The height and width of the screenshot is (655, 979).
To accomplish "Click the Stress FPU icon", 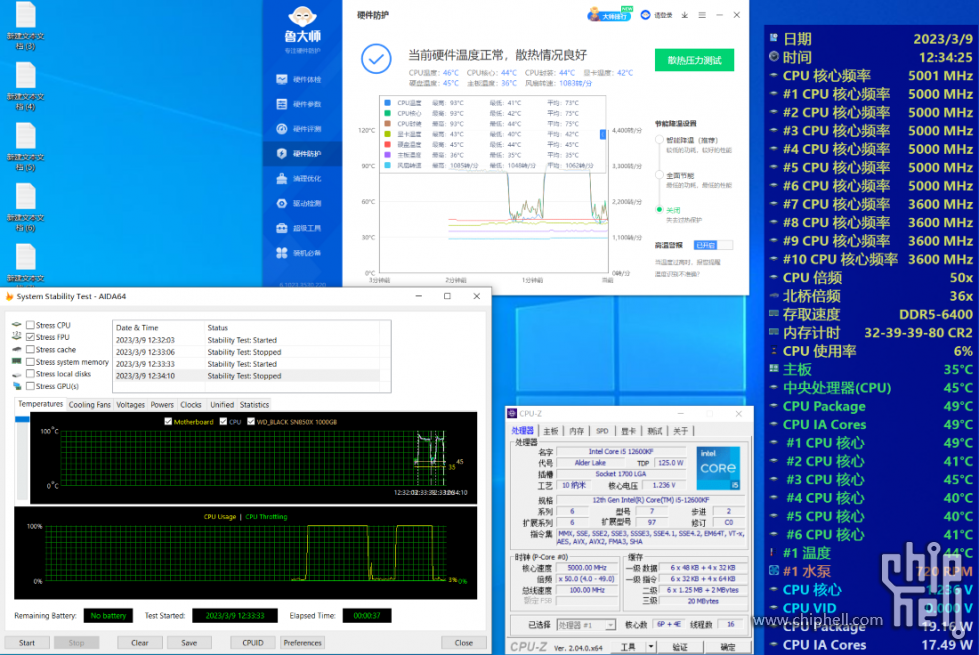I will click(17, 337).
